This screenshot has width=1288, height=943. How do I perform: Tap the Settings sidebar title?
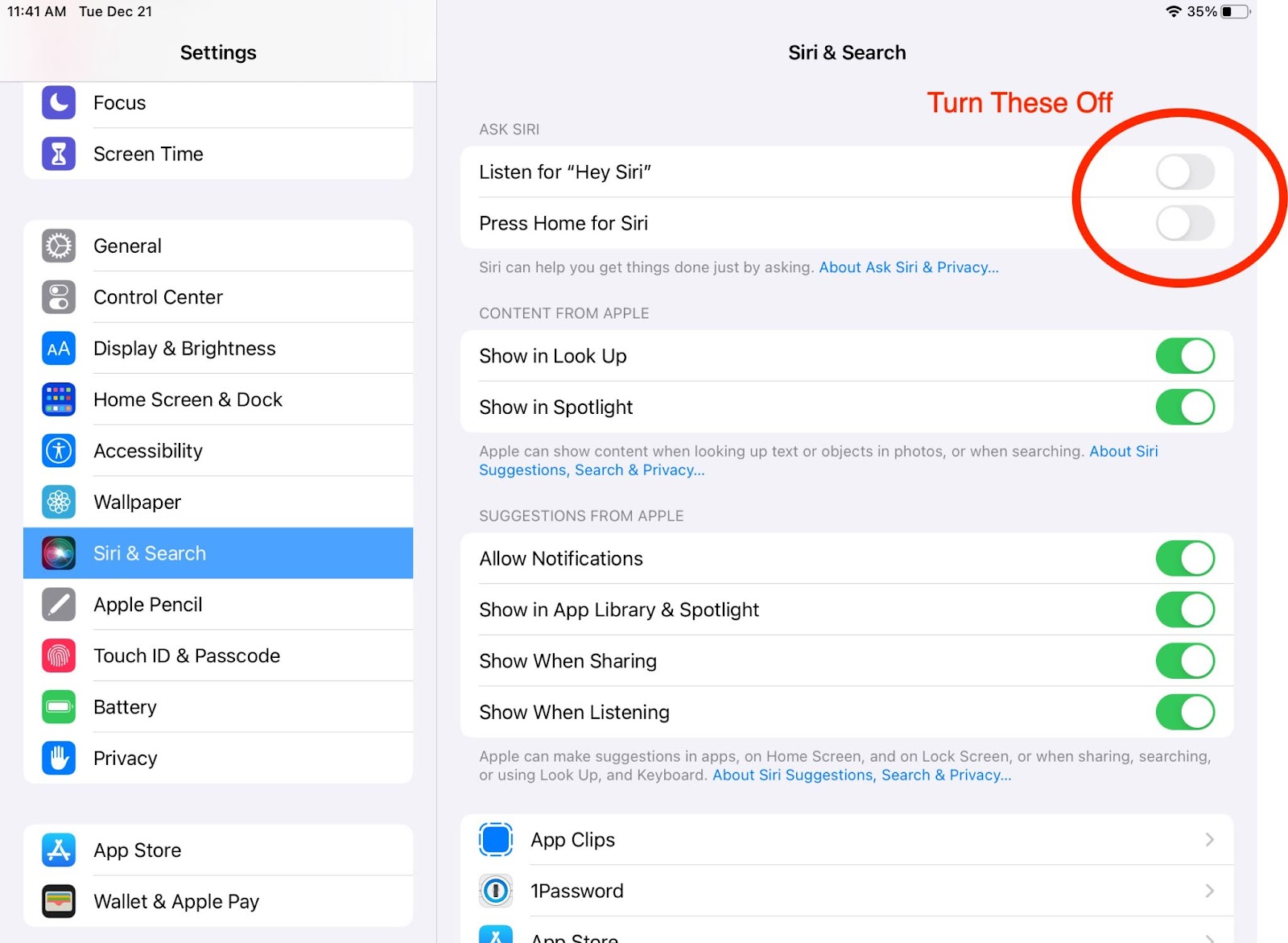coord(218,53)
